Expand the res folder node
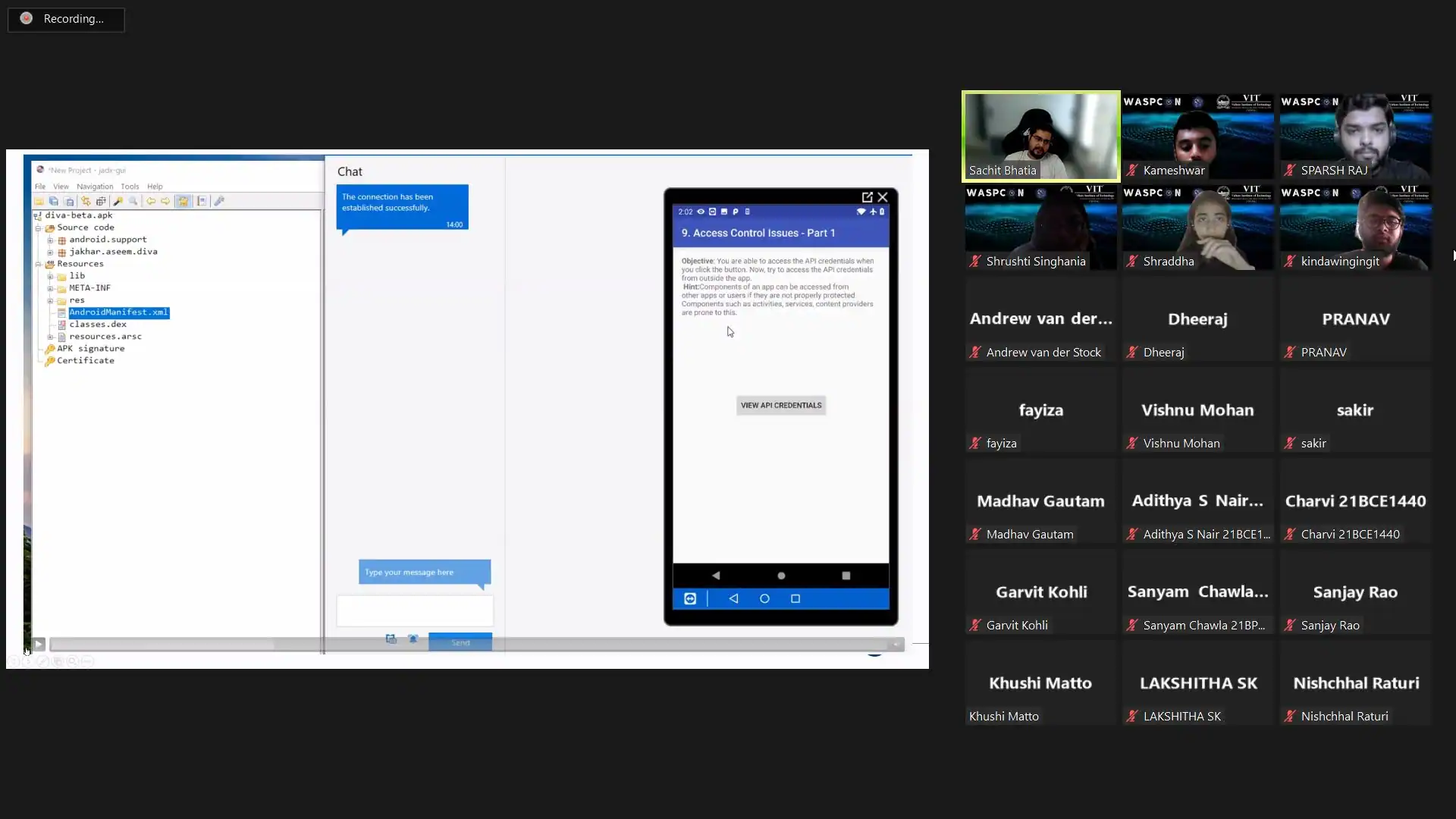This screenshot has height=819, width=1456. pos(50,301)
